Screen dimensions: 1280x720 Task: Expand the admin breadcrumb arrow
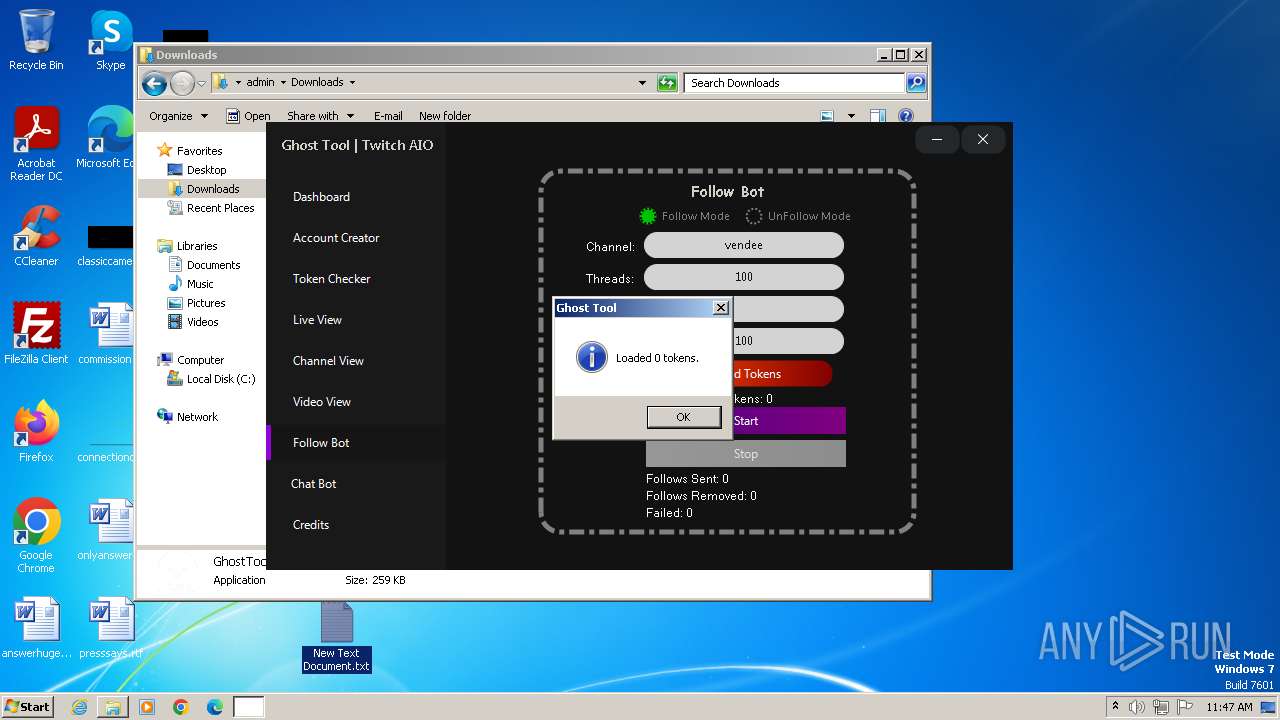(x=282, y=83)
